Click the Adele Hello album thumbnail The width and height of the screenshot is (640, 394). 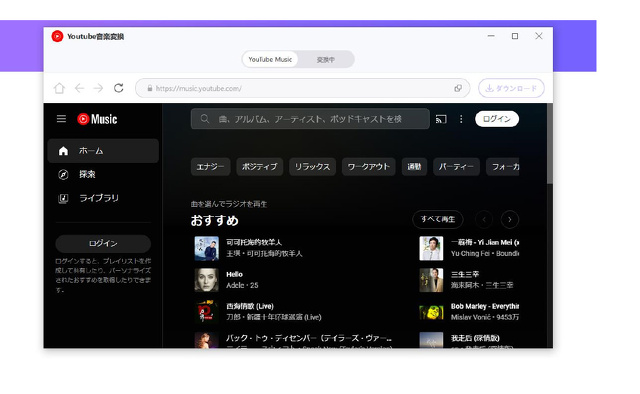(207, 280)
